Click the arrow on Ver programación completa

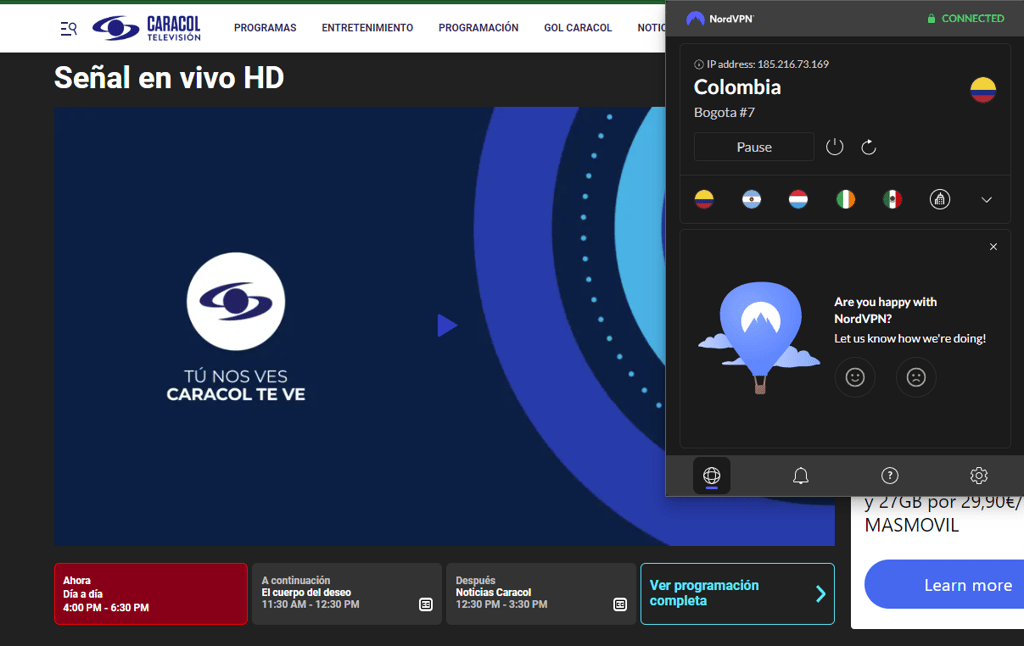pos(821,594)
